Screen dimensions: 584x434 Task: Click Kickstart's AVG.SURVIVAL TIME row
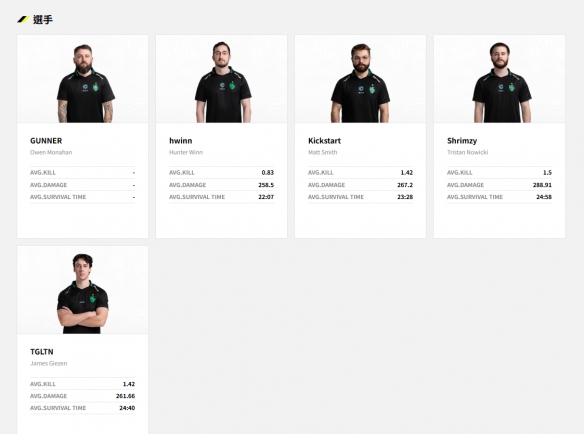[x=361, y=197]
